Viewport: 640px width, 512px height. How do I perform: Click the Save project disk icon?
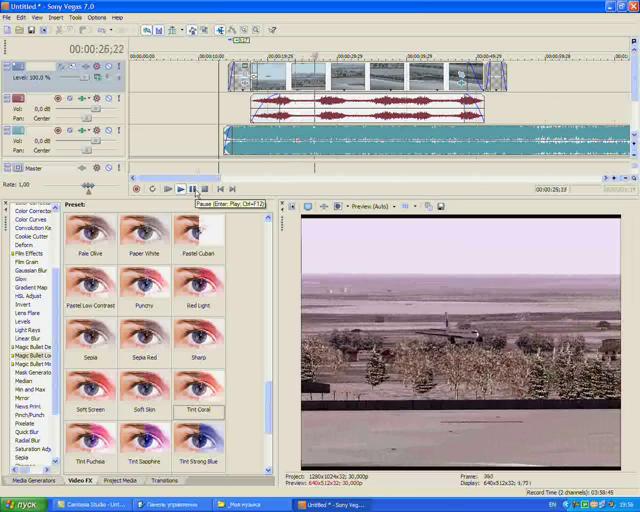point(31,30)
